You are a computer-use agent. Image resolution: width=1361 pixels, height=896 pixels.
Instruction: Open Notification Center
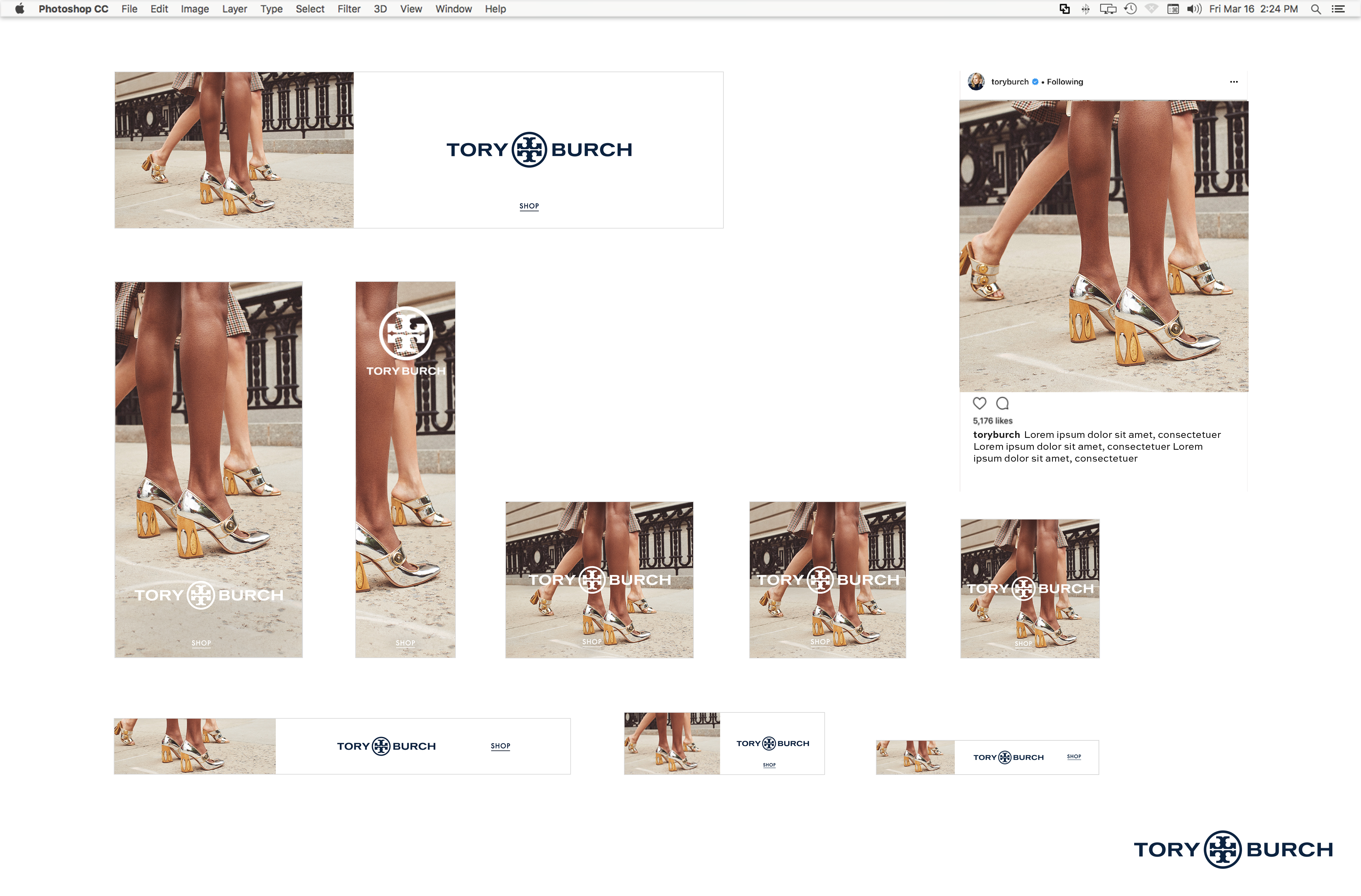point(1338,9)
